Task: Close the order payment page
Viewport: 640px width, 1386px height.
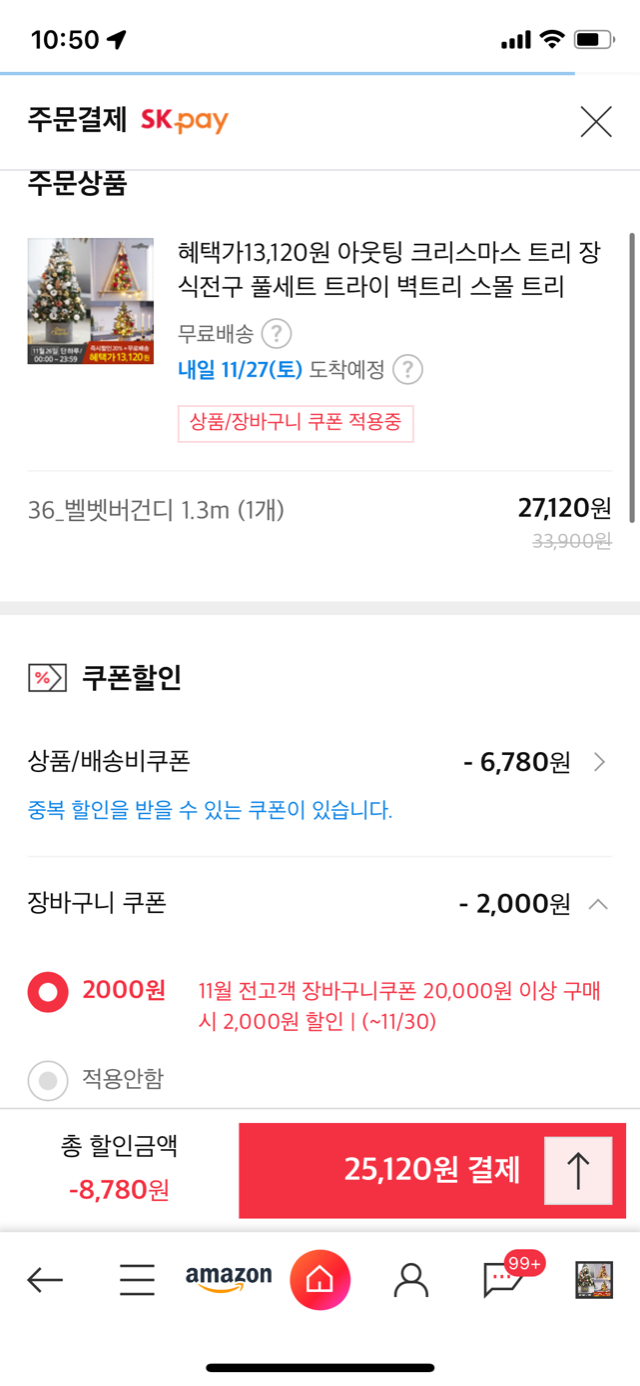Action: point(596,122)
